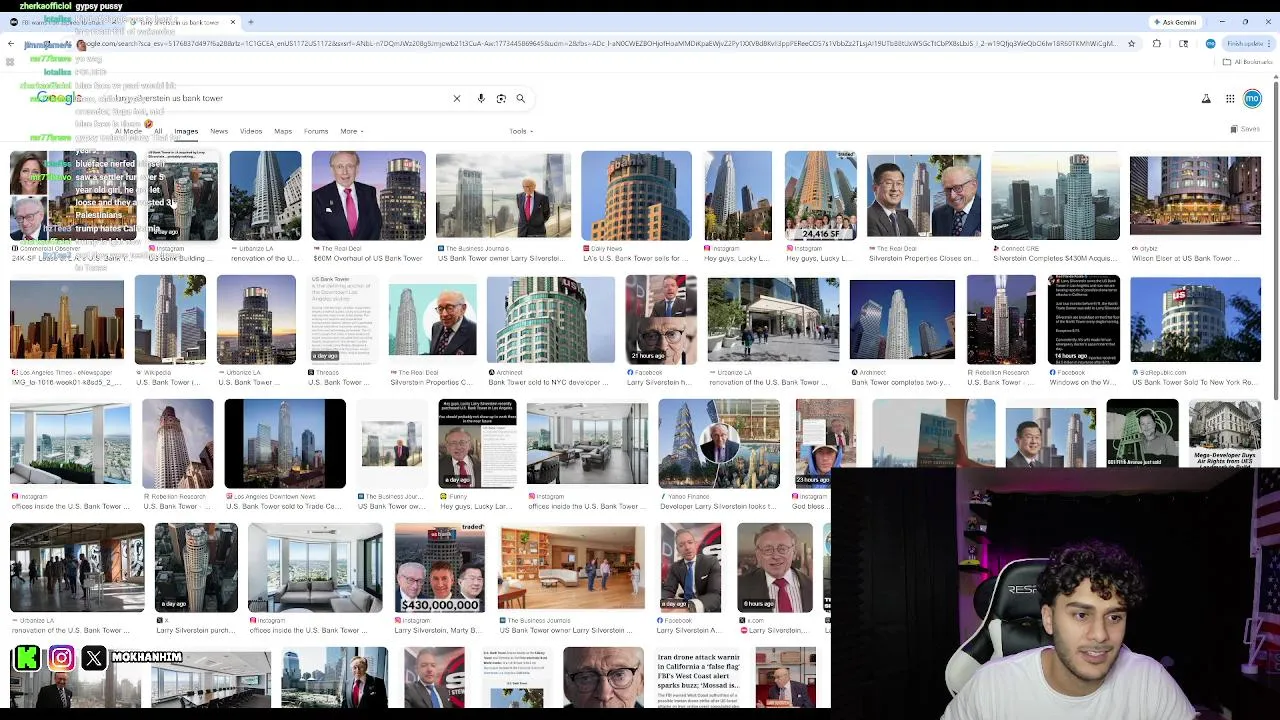Open the Chrome profile avatar in toolbar

click(1210, 44)
